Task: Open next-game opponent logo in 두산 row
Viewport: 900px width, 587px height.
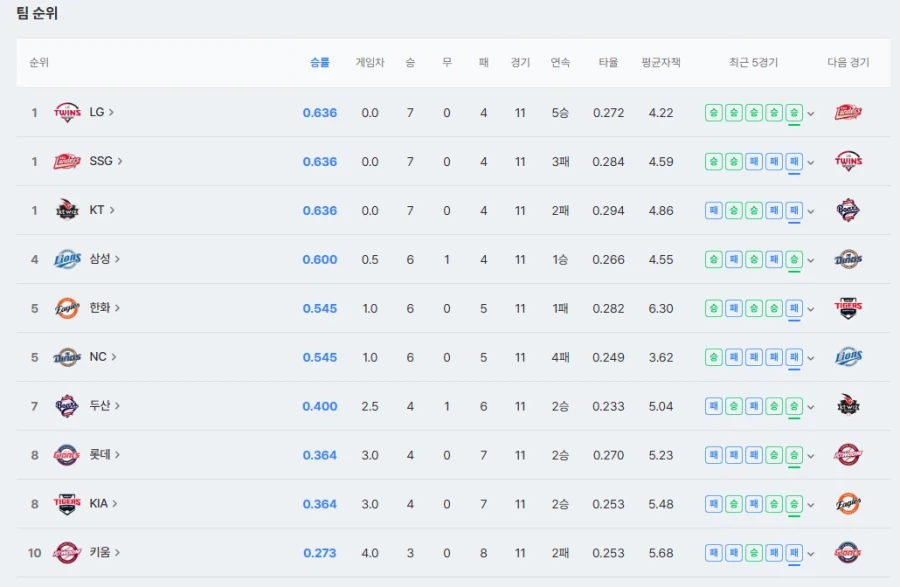Action: coord(848,406)
